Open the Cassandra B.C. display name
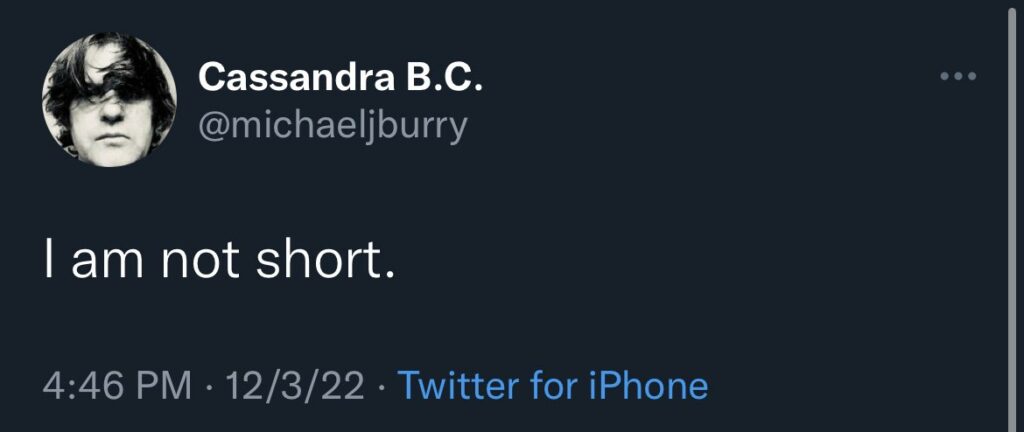Image resolution: width=1024 pixels, height=432 pixels. point(340,77)
